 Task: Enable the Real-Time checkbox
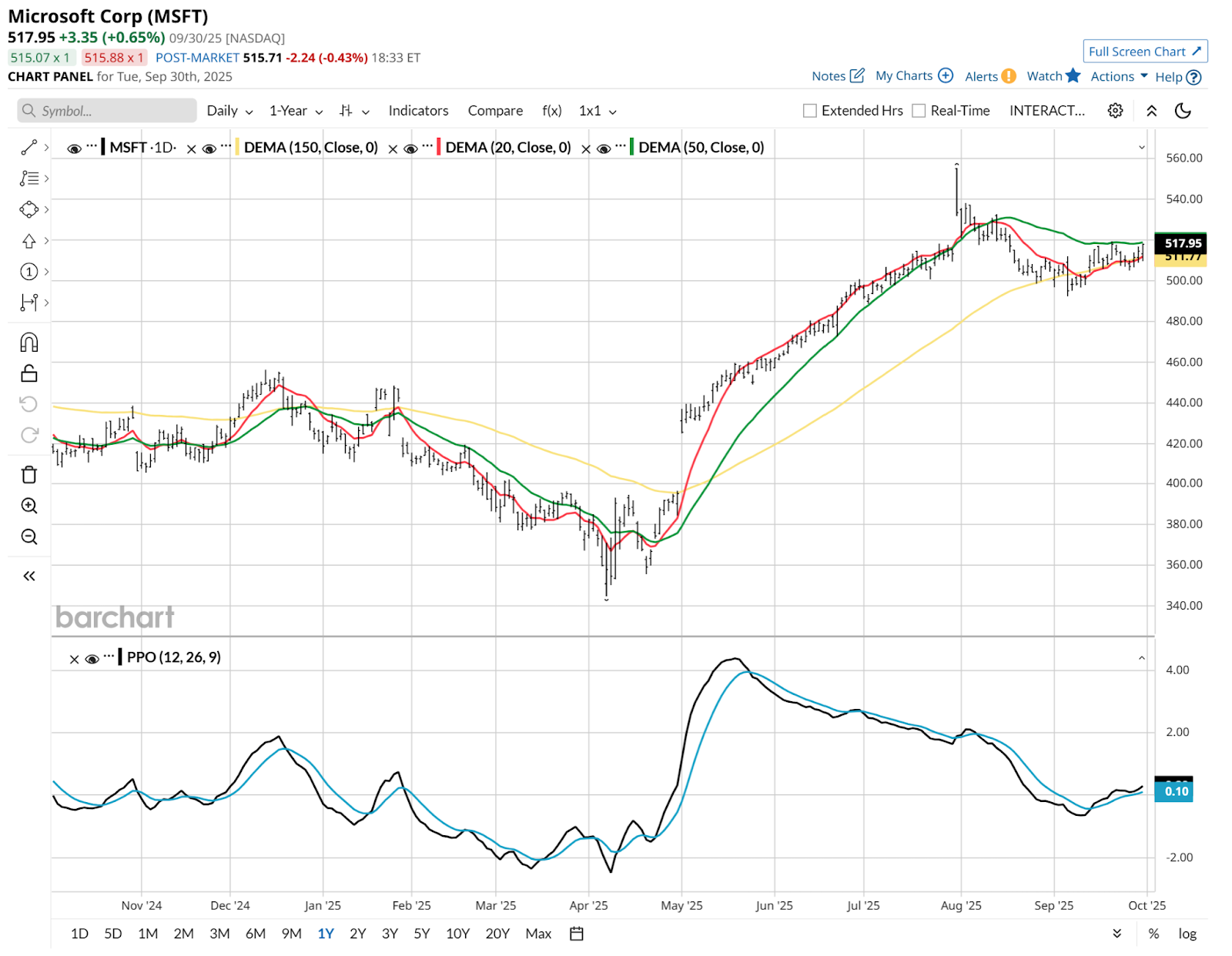pos(919,111)
